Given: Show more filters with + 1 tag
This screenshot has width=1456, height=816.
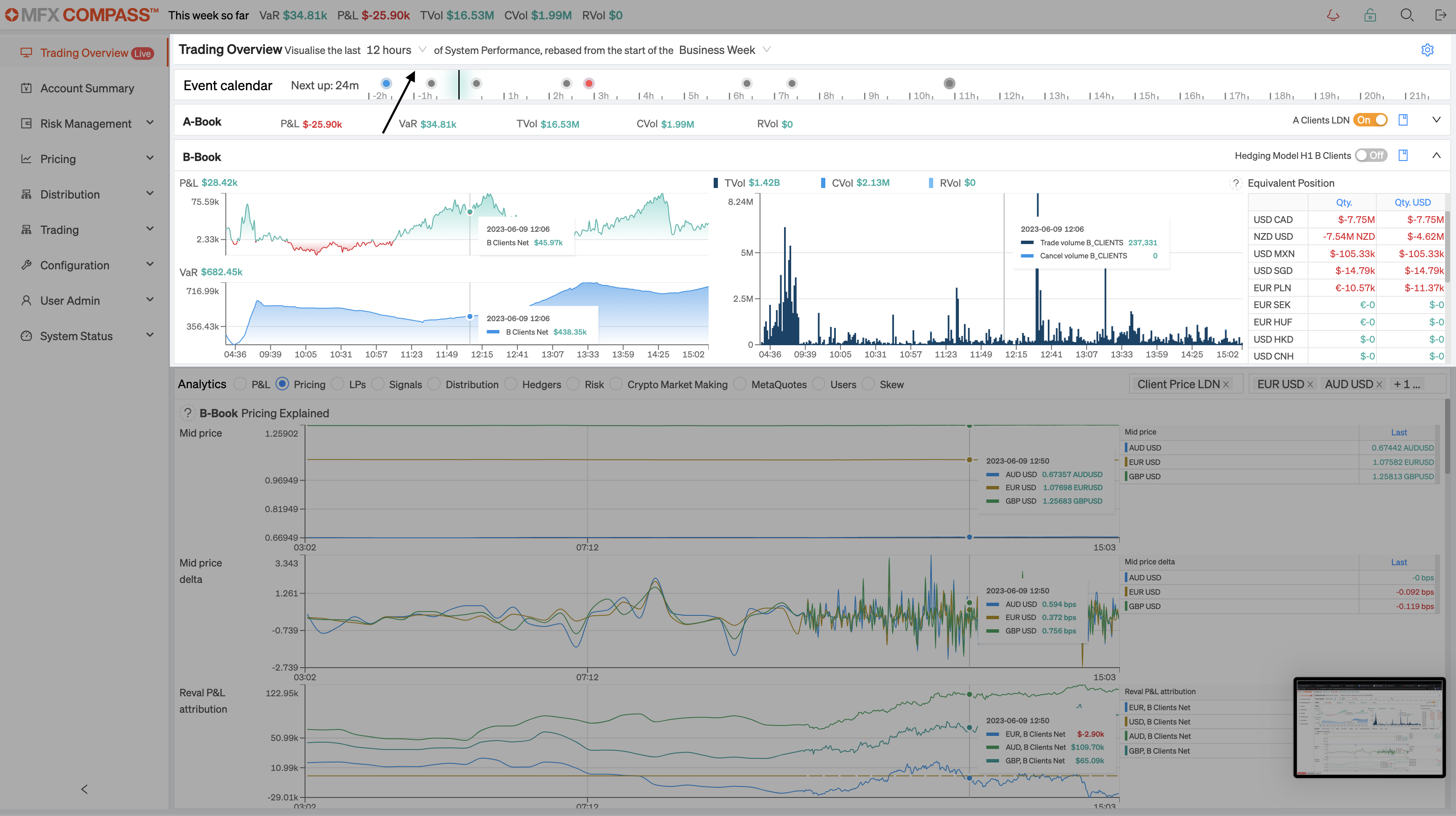Looking at the screenshot, I should coord(1407,384).
